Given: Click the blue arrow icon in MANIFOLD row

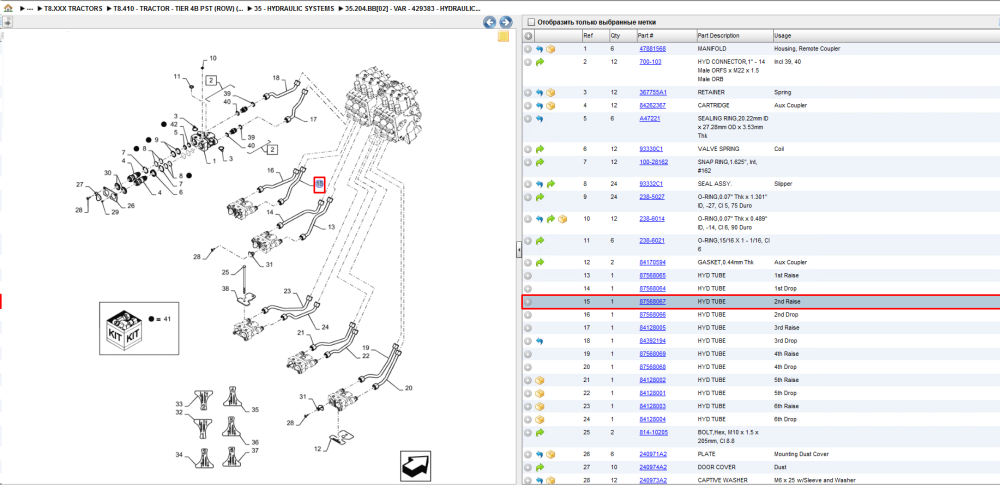Looking at the screenshot, I should tap(540, 49).
